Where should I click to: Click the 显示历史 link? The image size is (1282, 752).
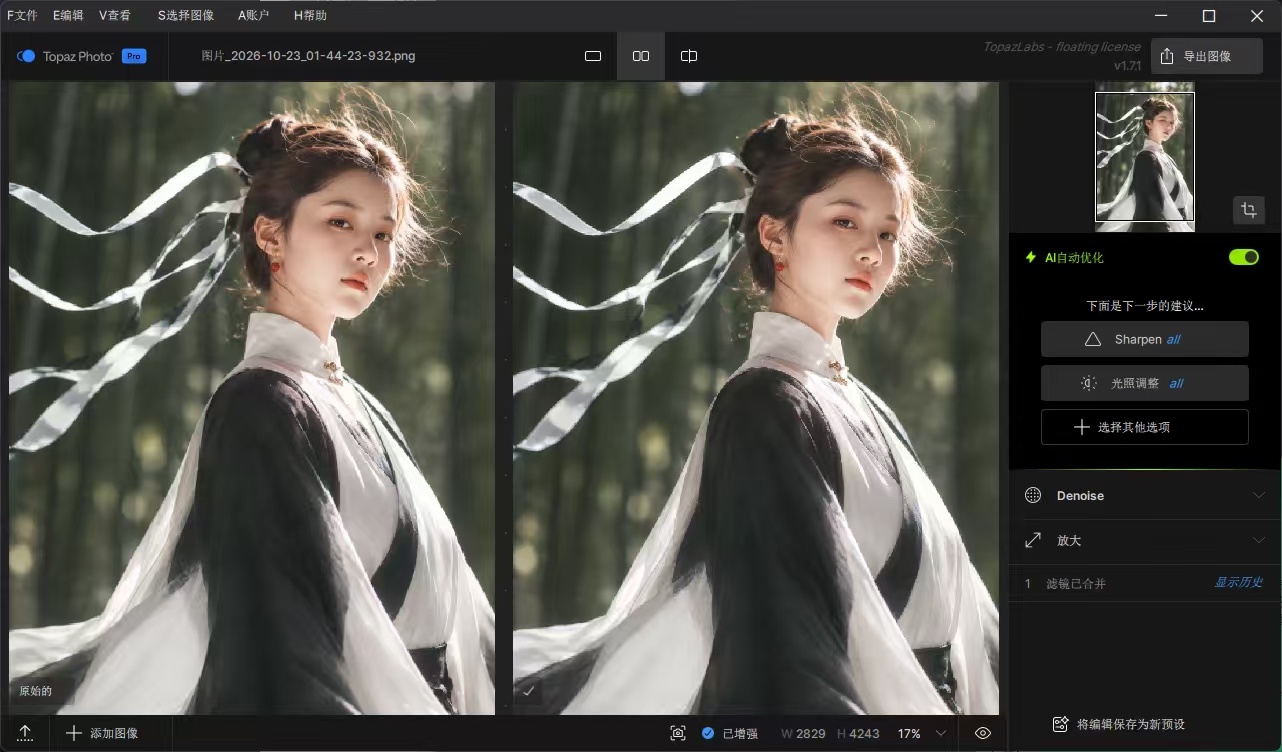click(x=1239, y=582)
